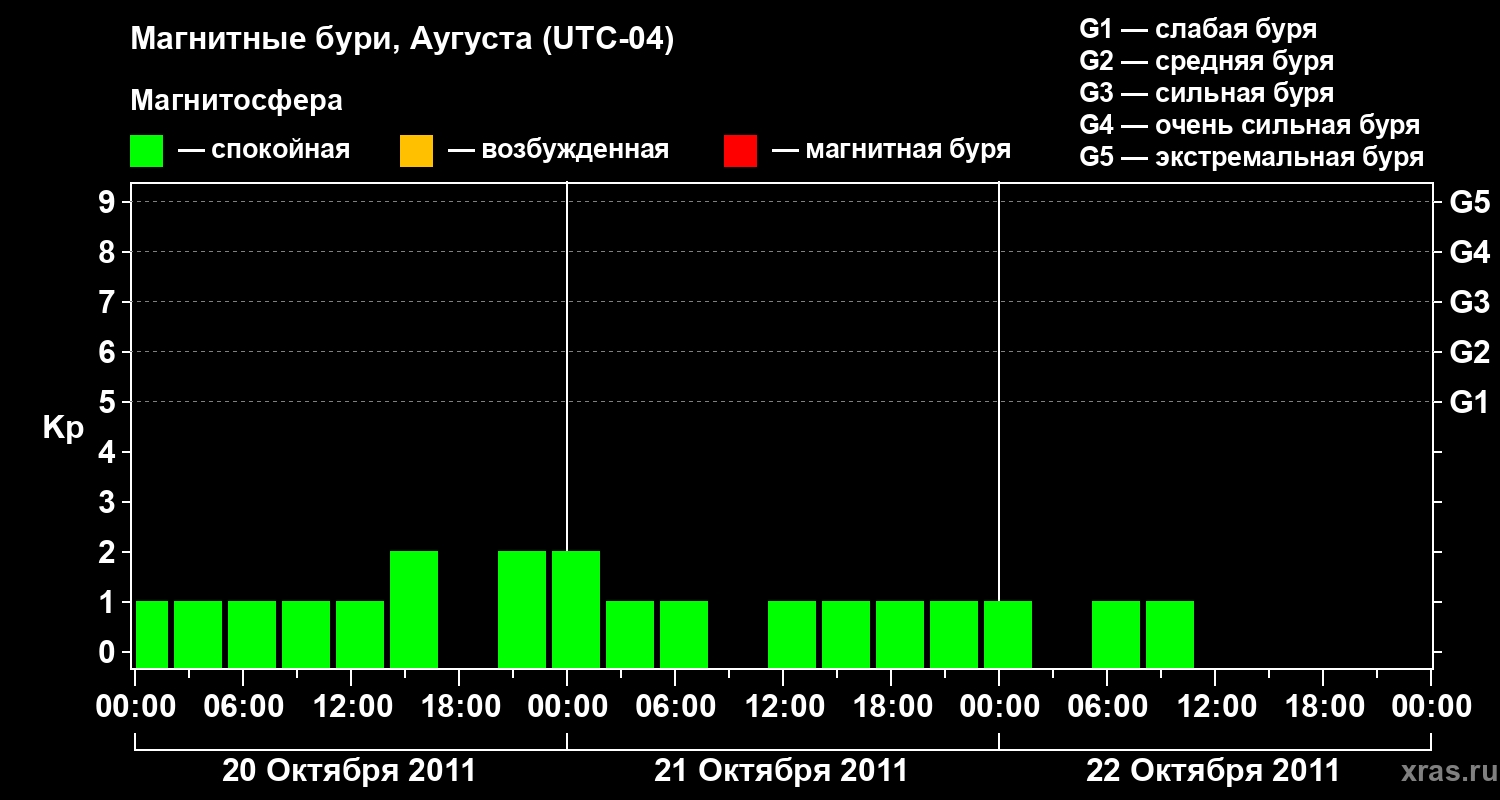Screen dimensions: 1500x800
Task: Click the 'Kp' axis title
Action: [63, 428]
